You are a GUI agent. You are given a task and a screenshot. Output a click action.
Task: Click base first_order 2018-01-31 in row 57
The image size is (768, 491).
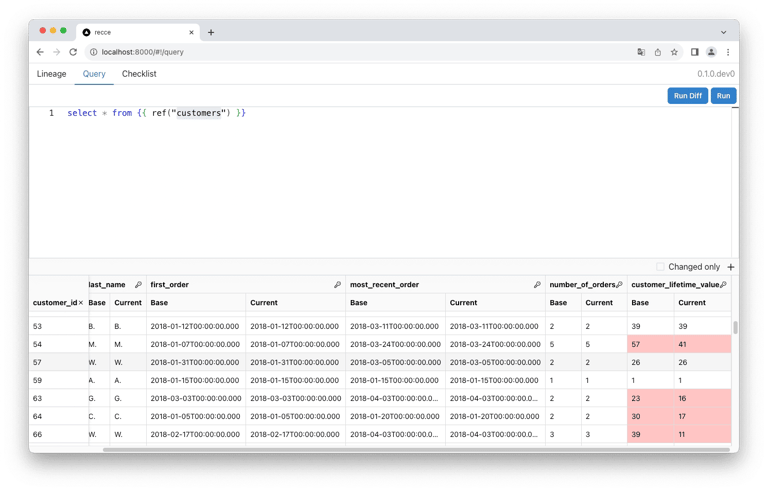pos(195,363)
